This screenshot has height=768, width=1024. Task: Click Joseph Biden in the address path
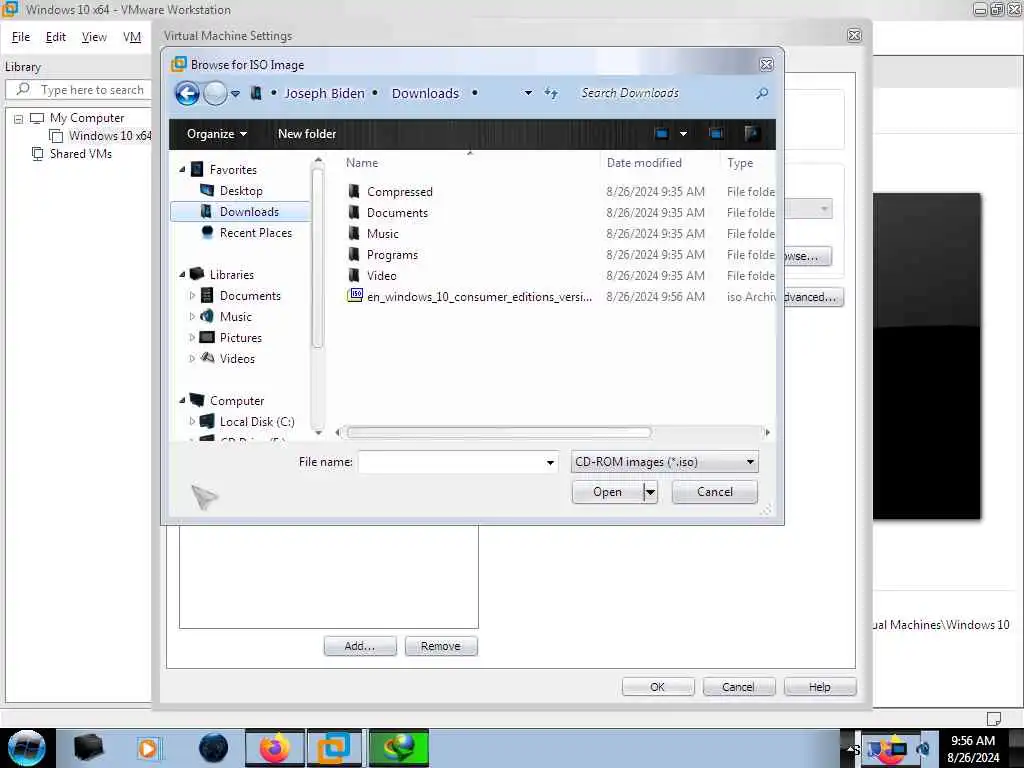pyautogui.click(x=324, y=93)
